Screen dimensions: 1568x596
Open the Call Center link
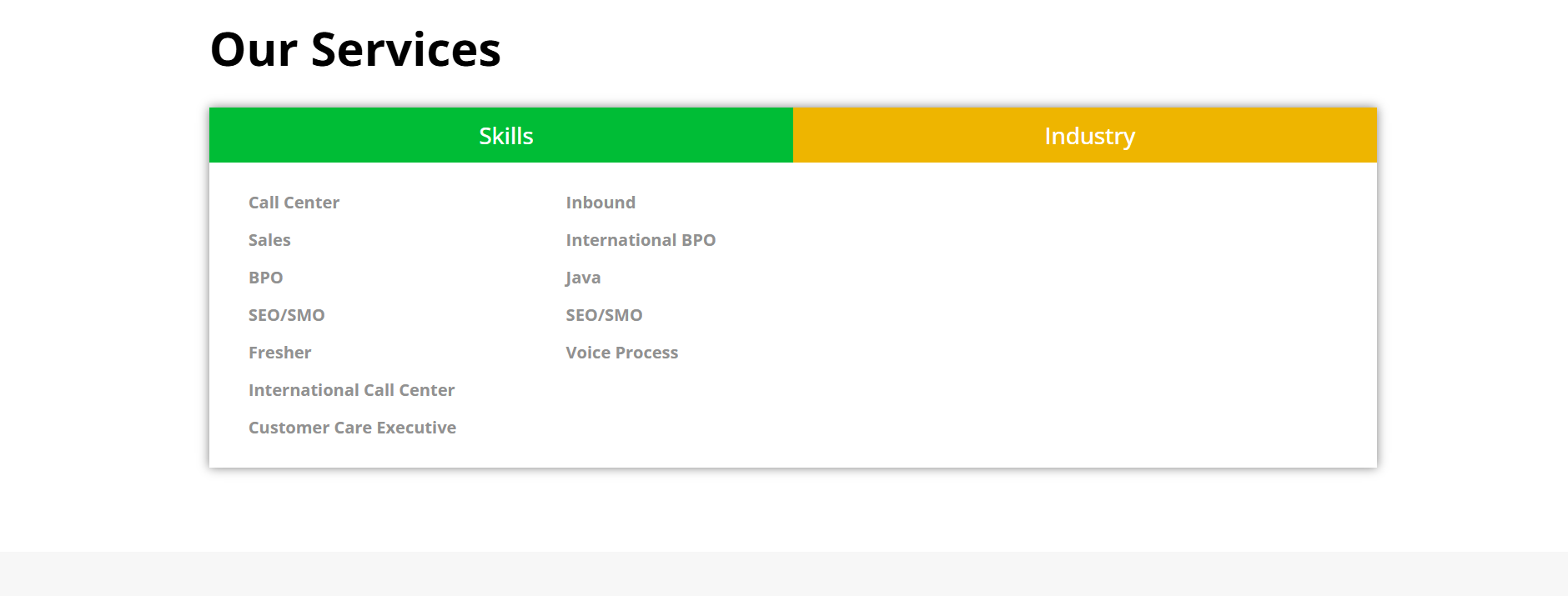(294, 203)
